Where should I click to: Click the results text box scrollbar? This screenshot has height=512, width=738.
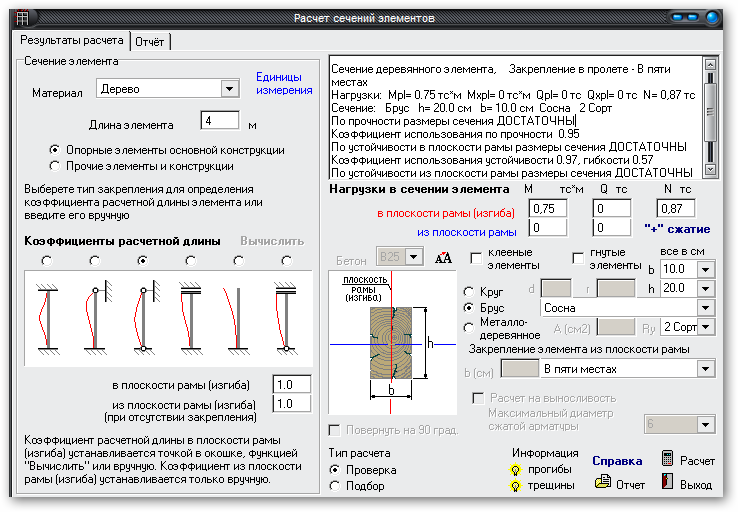tap(709, 115)
